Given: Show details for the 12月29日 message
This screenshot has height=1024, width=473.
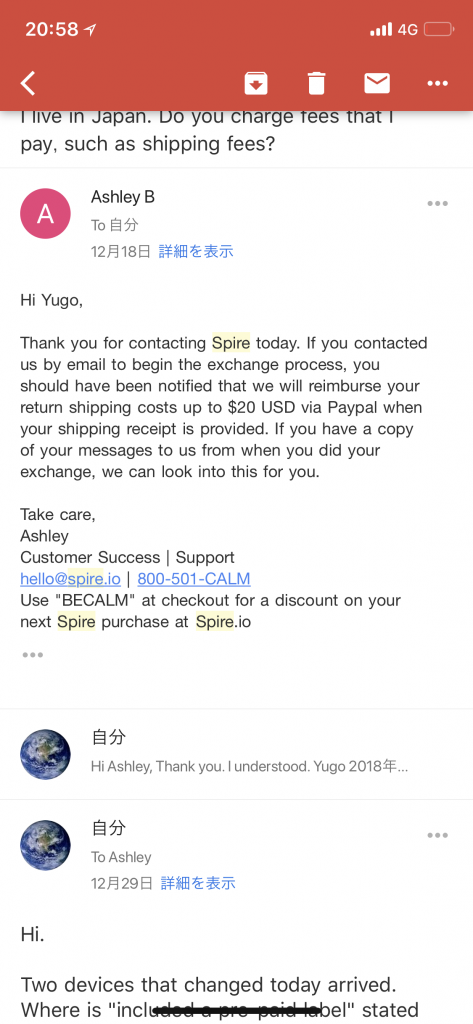Looking at the screenshot, I should point(198,884).
